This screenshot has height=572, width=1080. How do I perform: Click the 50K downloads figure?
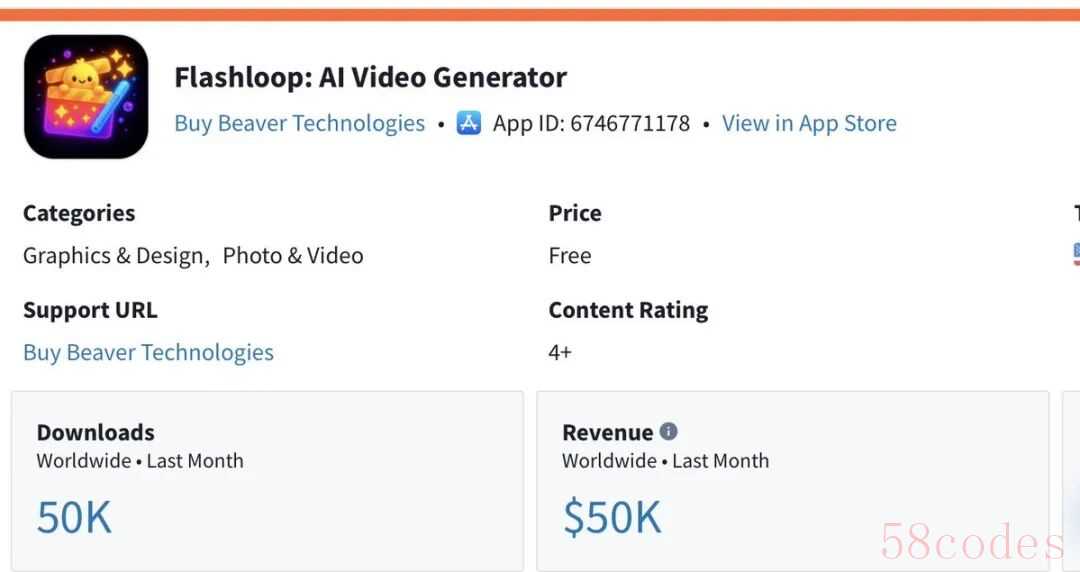pos(74,517)
